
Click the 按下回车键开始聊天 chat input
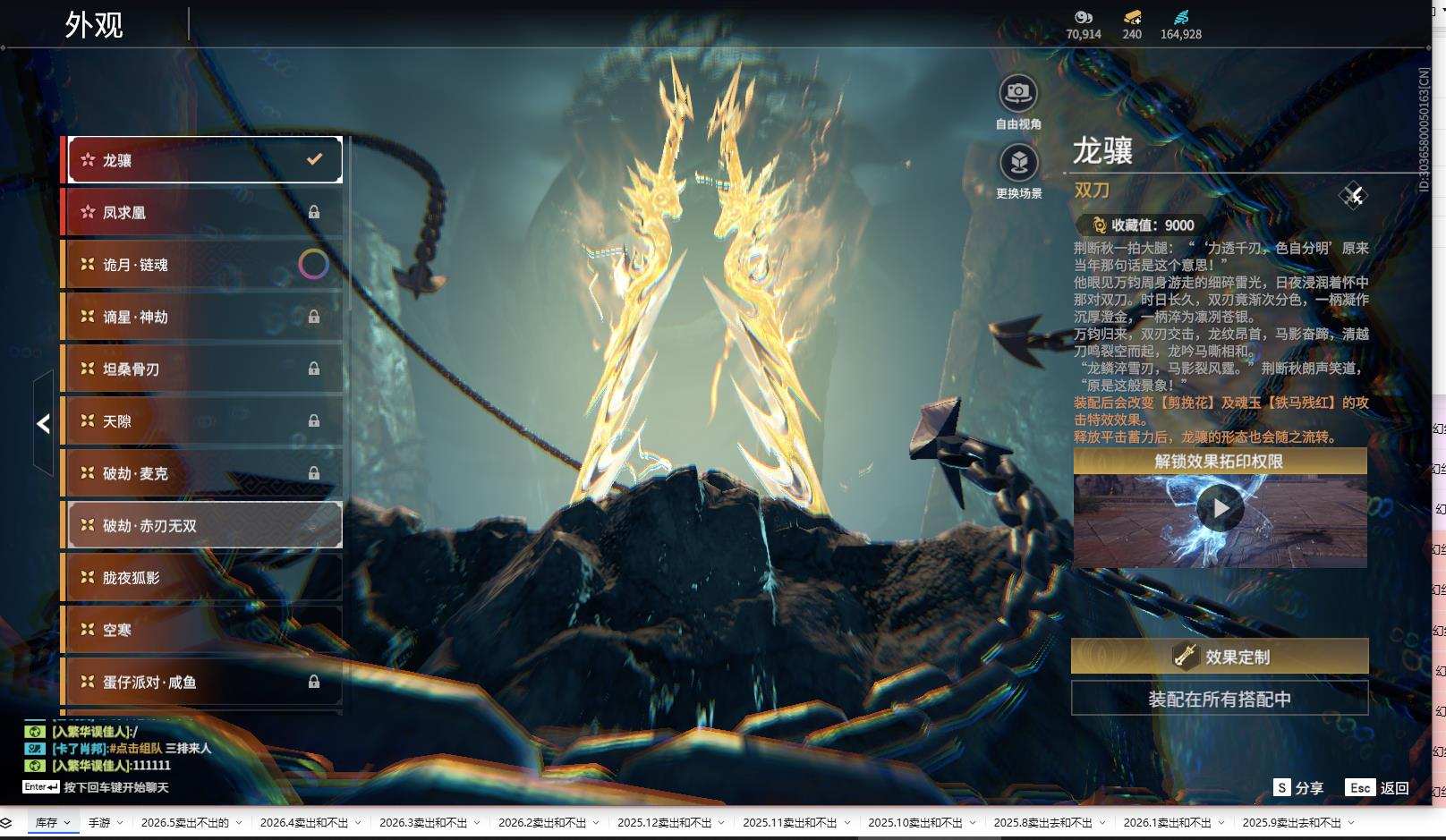116,787
